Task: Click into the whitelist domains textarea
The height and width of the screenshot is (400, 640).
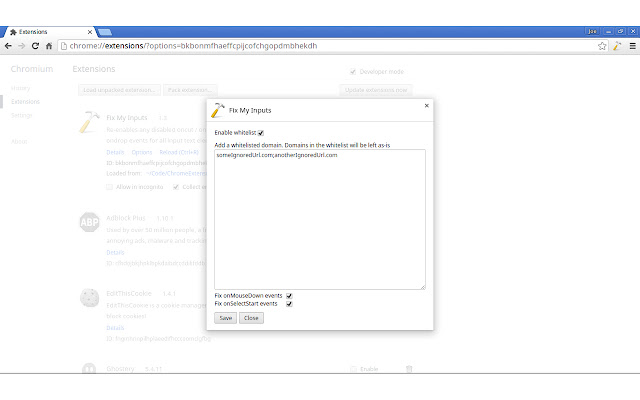Action: coord(320,220)
